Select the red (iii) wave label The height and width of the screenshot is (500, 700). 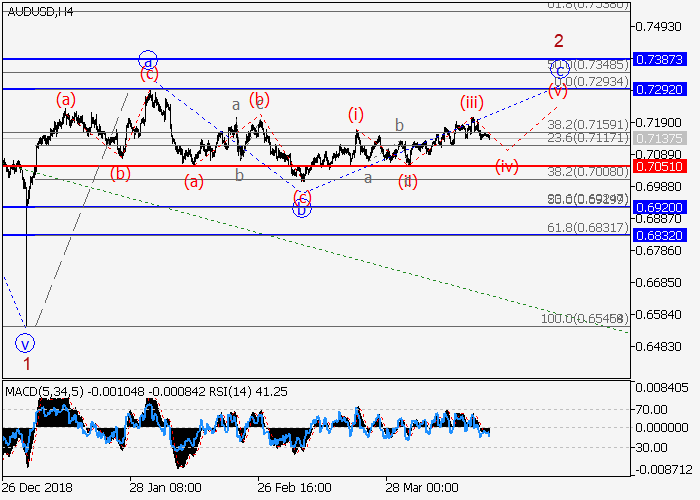click(x=473, y=103)
